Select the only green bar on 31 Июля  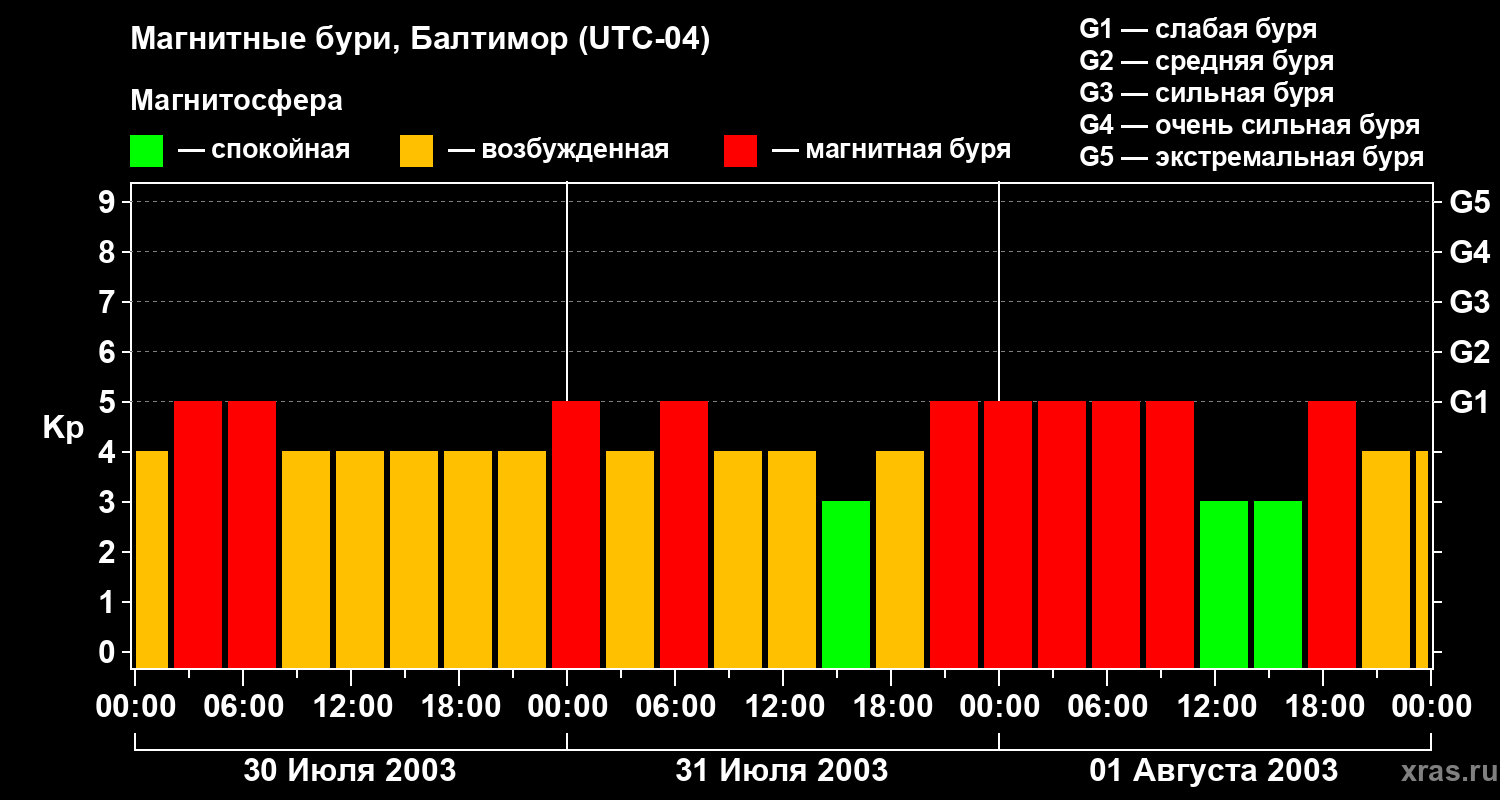(846, 584)
